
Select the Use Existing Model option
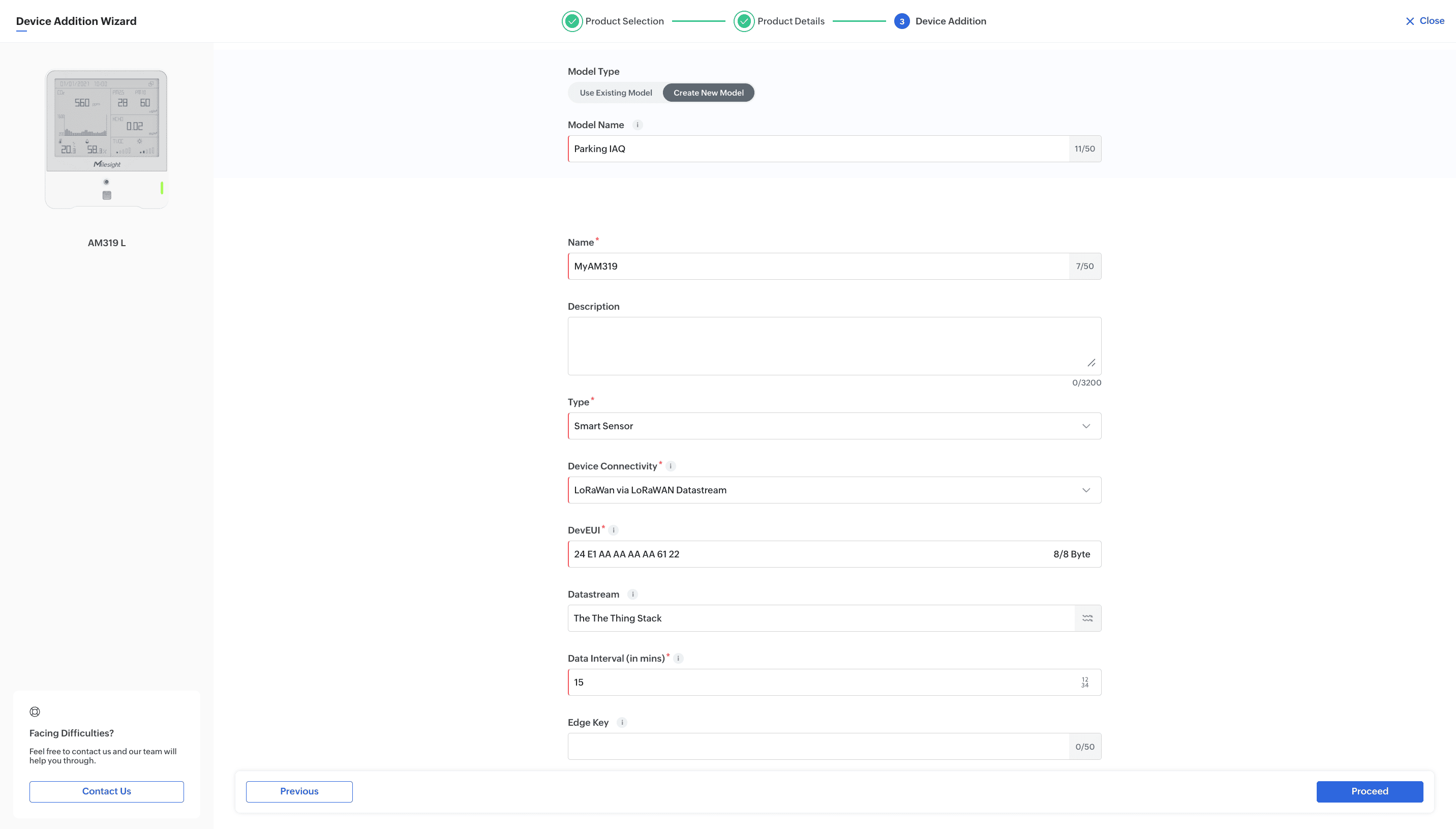click(616, 92)
